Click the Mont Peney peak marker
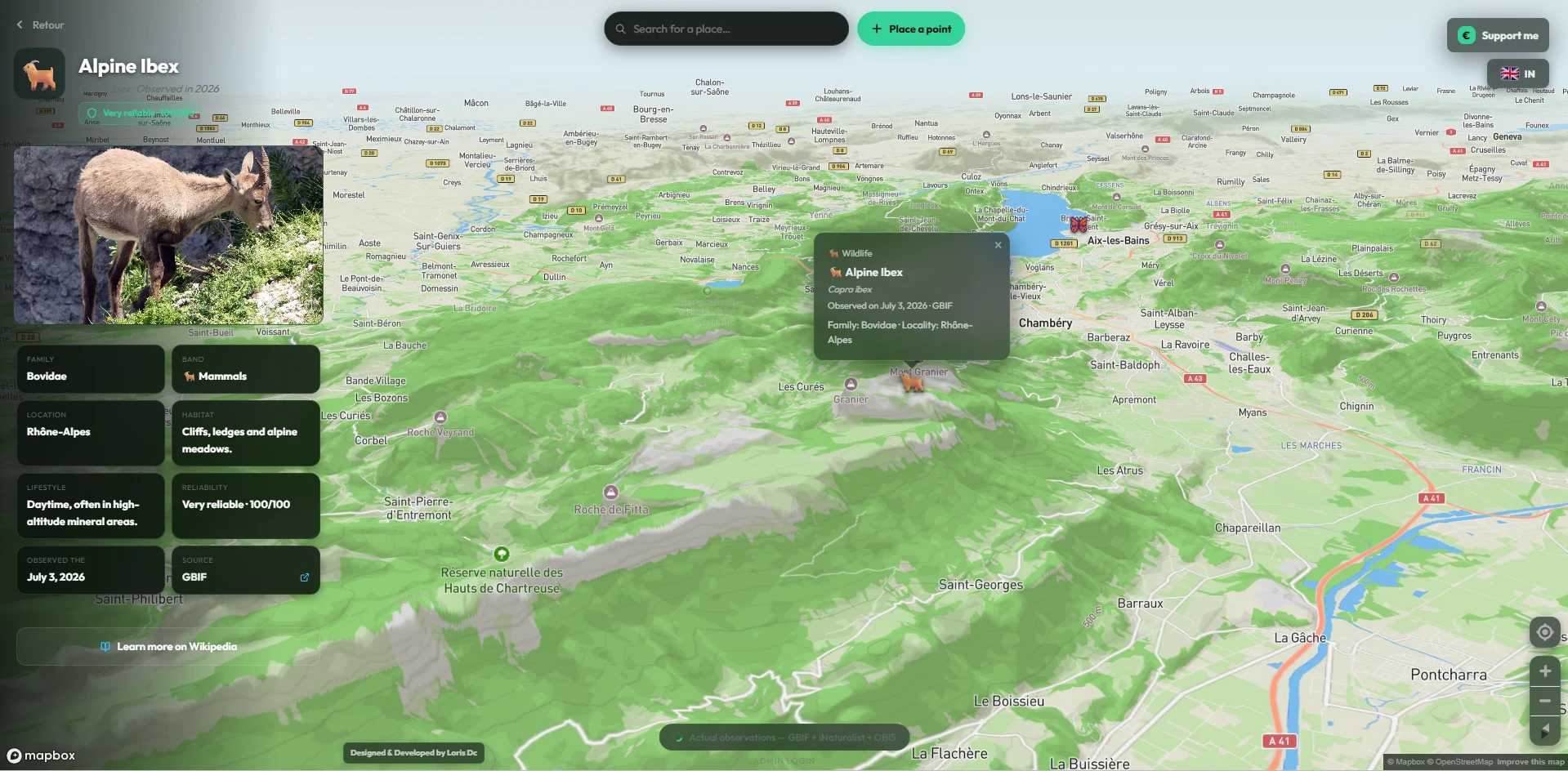The width and height of the screenshot is (1568, 771). 1284,269
